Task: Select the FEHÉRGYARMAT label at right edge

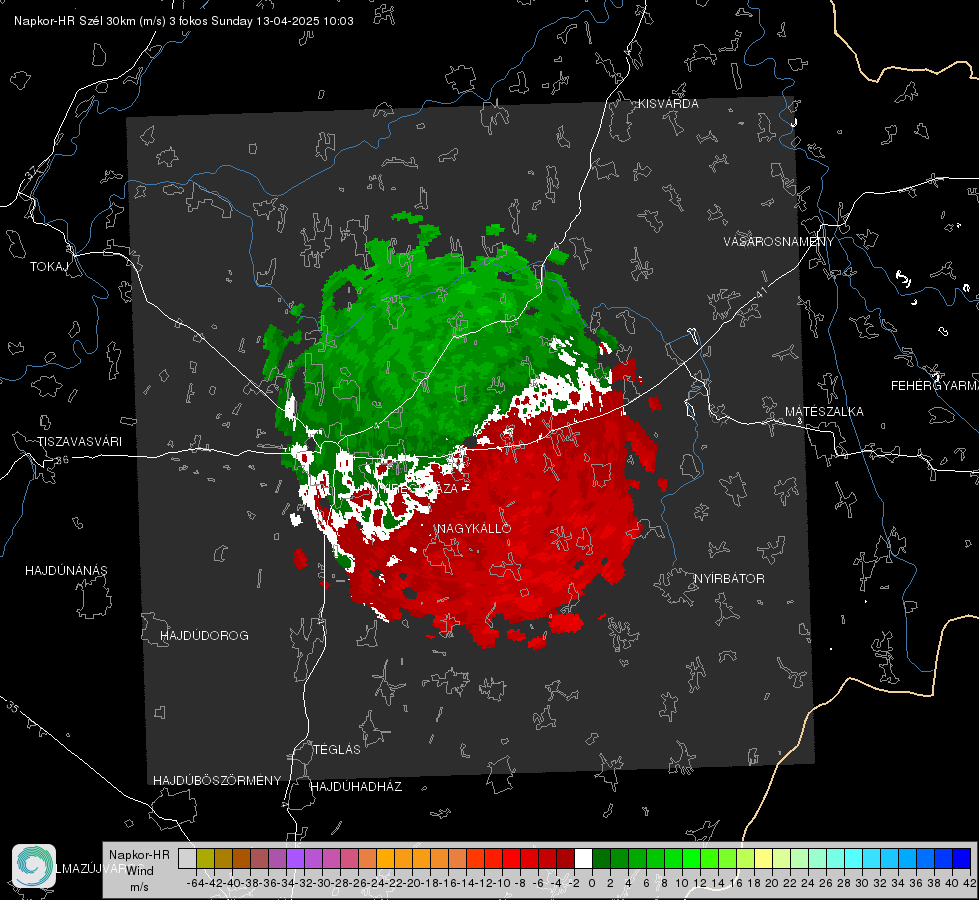Action: [x=934, y=386]
